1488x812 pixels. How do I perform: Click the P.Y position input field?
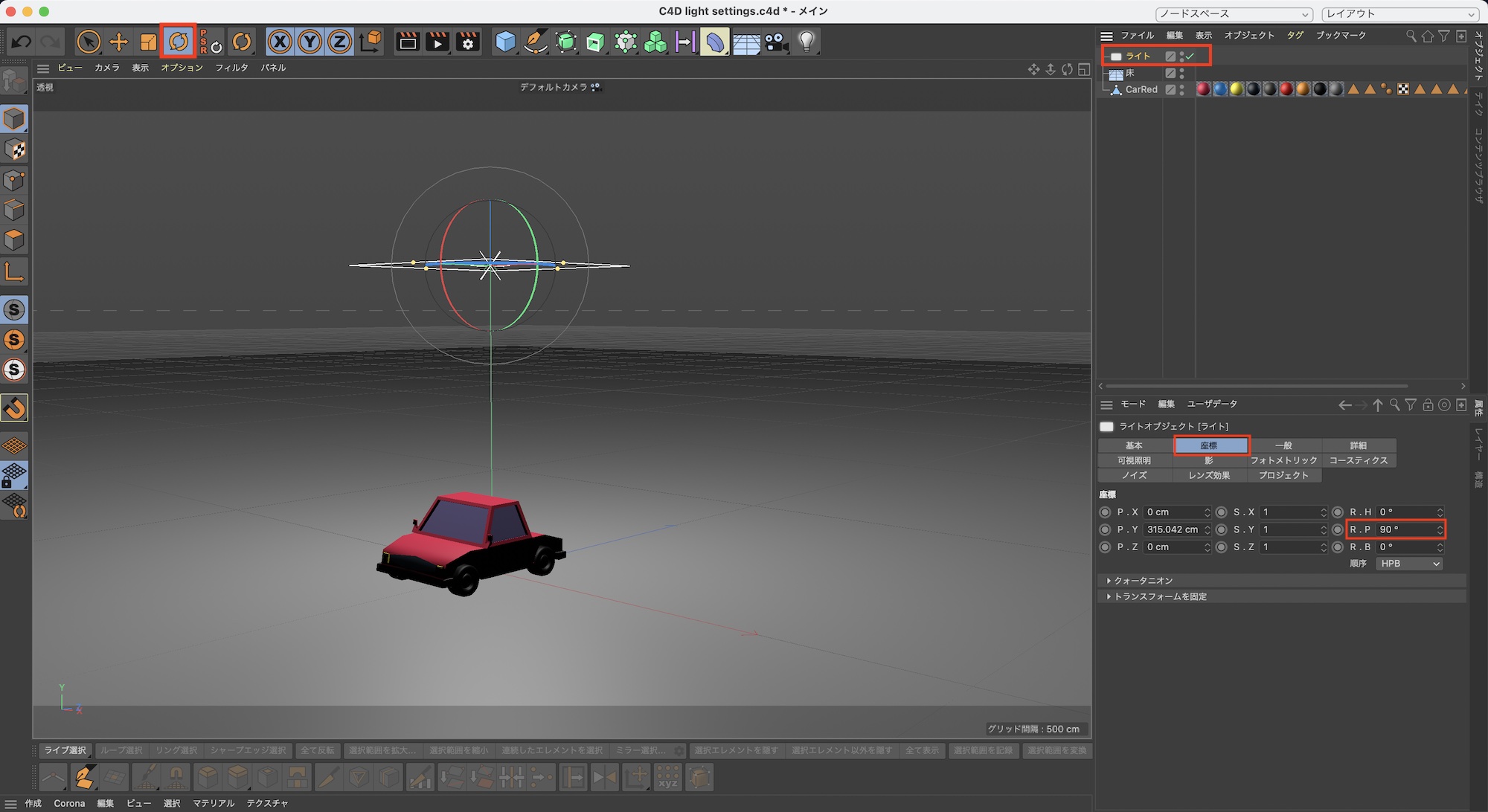pos(1173,529)
